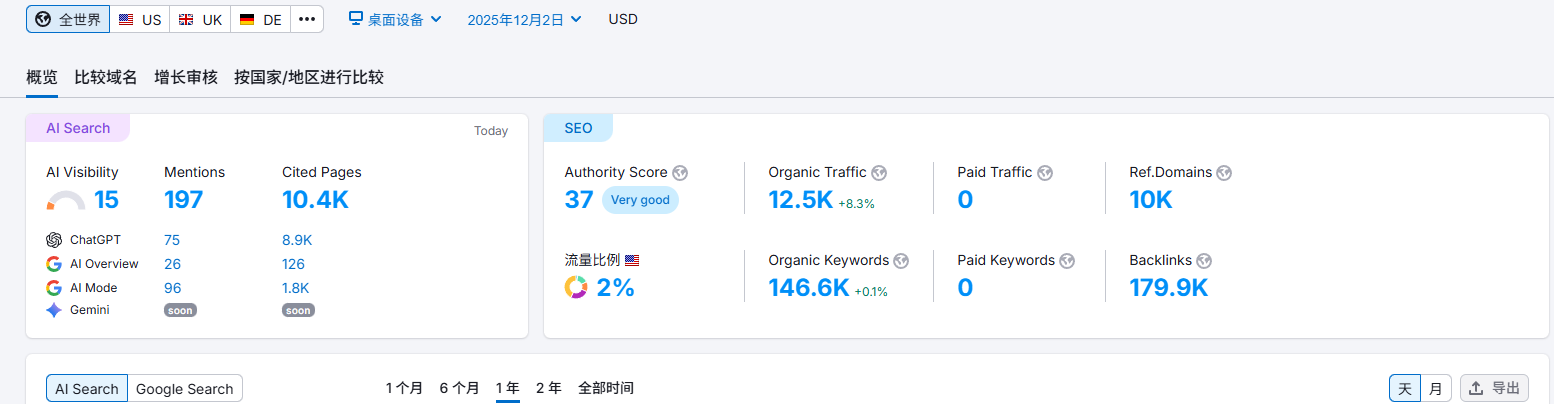Switch region to UK

200,19
